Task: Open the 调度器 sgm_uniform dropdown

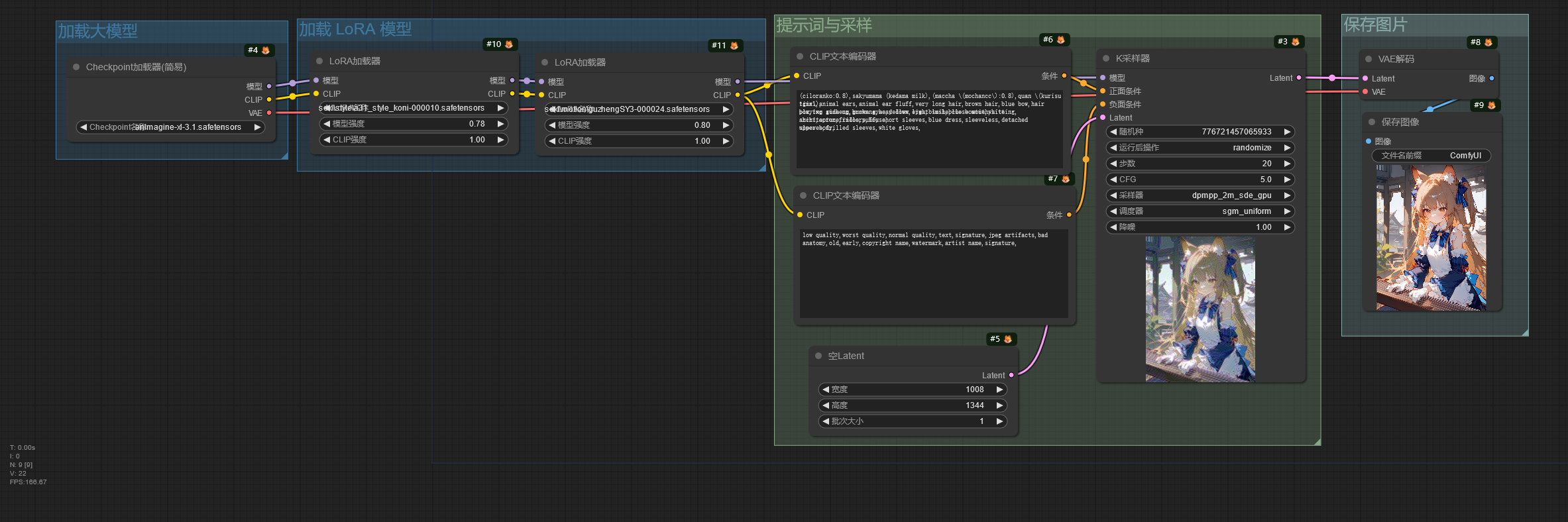Action: pyautogui.click(x=1200, y=211)
